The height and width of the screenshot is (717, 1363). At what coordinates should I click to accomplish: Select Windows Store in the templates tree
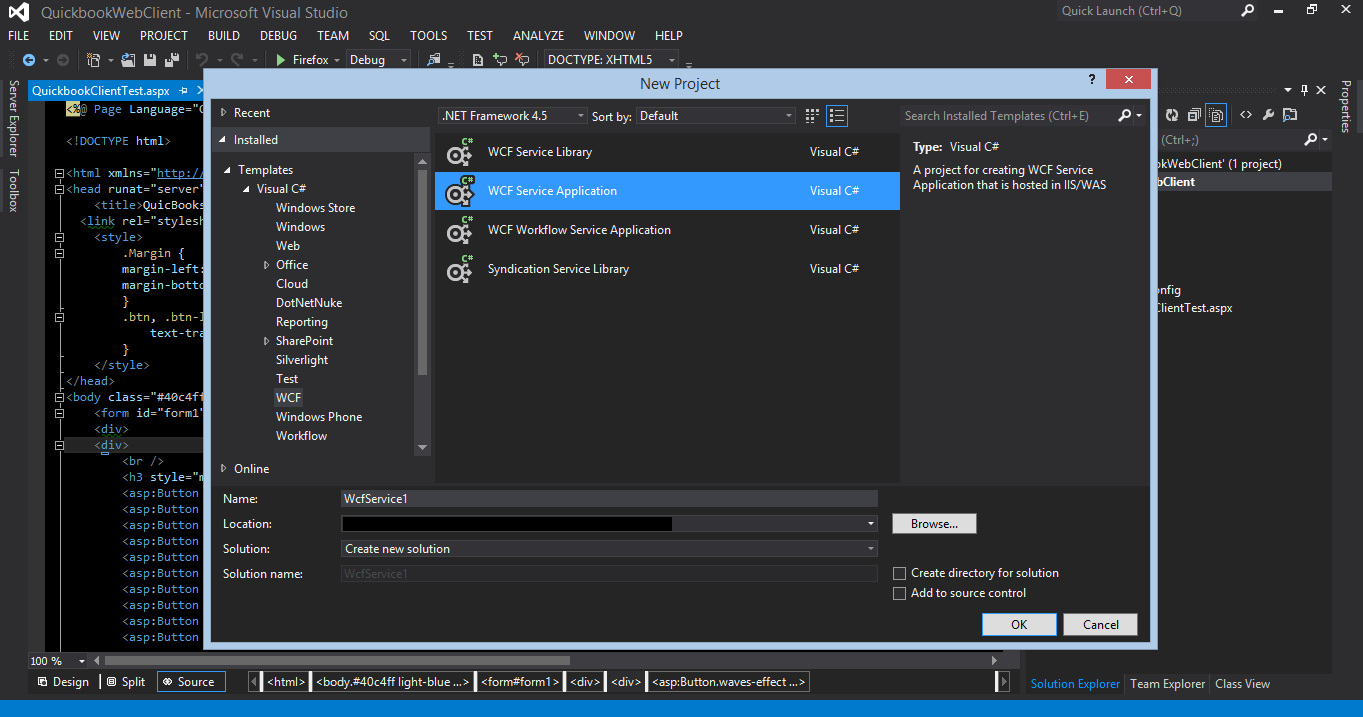point(315,208)
